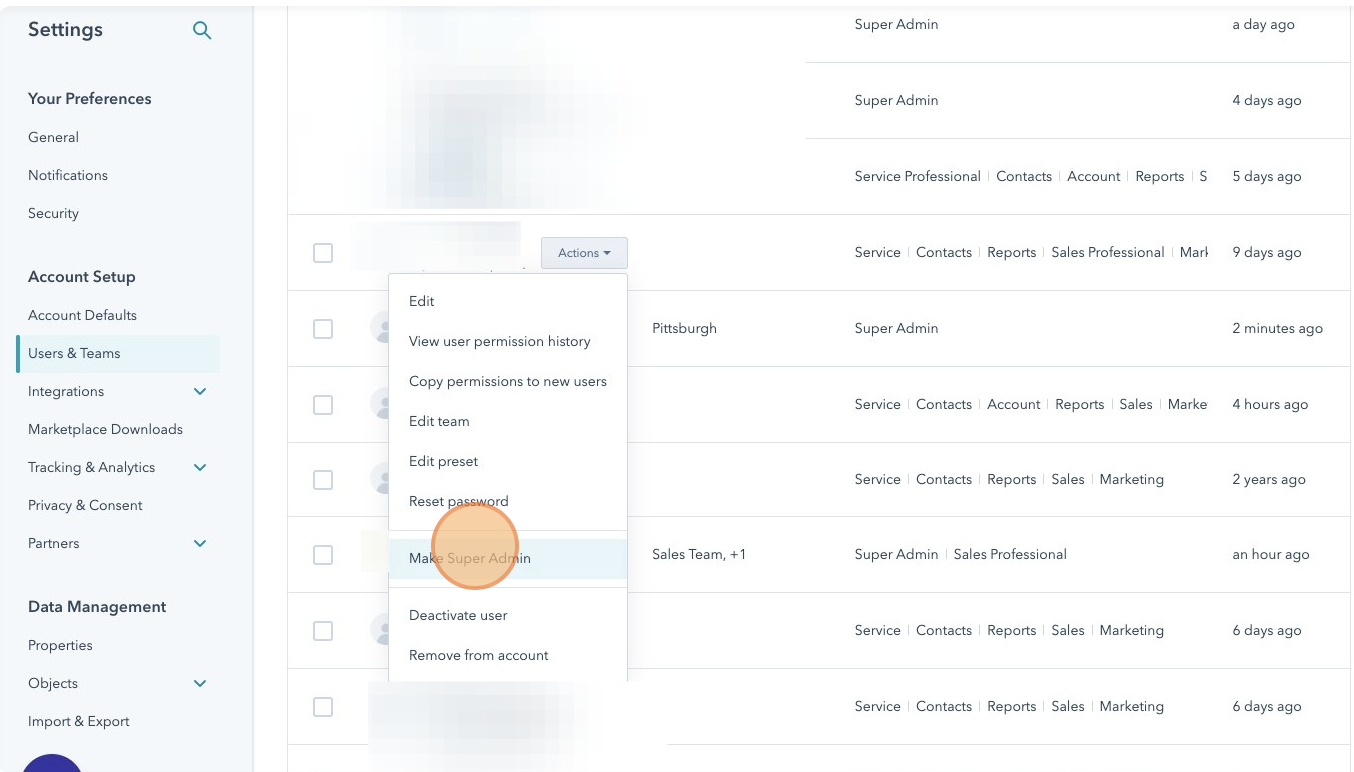This screenshot has height=772, width=1354.
Task: Click the search icon in the Settings sidebar
Action: (x=201, y=30)
